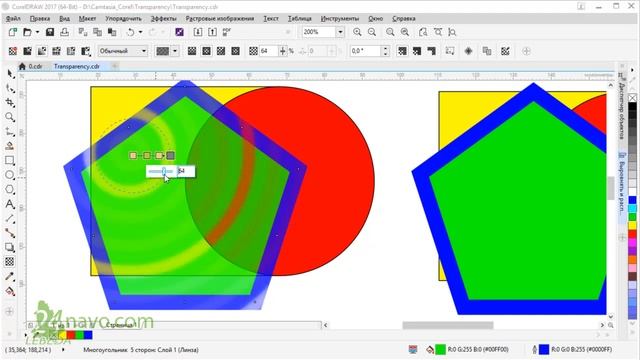This screenshot has width=640, height=360.
Task: Choose Conical fountain transparency
Action: point(221,51)
